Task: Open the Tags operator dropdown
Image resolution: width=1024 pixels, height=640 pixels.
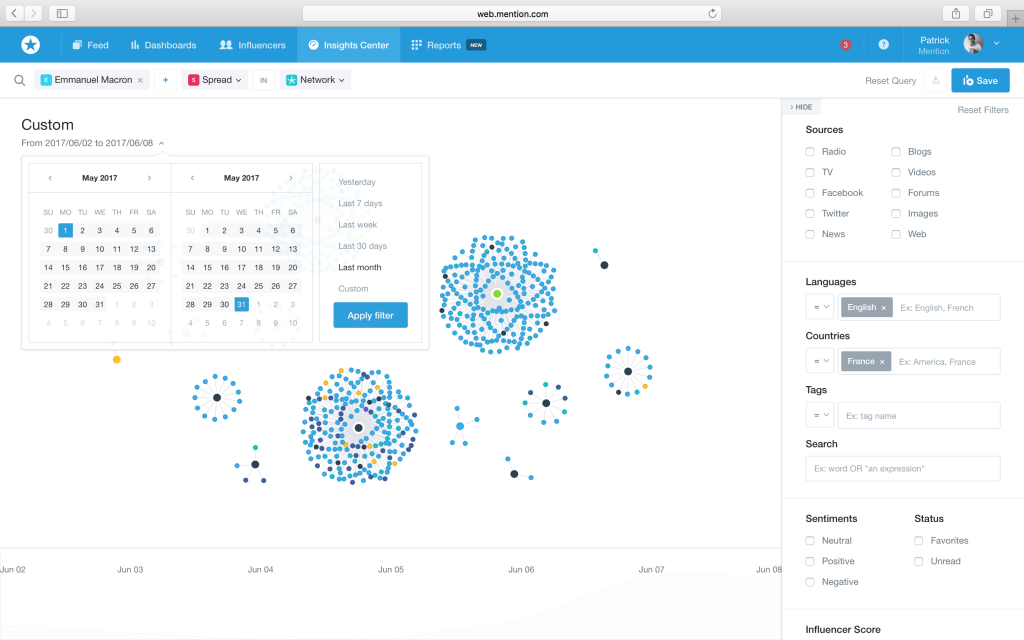Action: (x=819, y=415)
